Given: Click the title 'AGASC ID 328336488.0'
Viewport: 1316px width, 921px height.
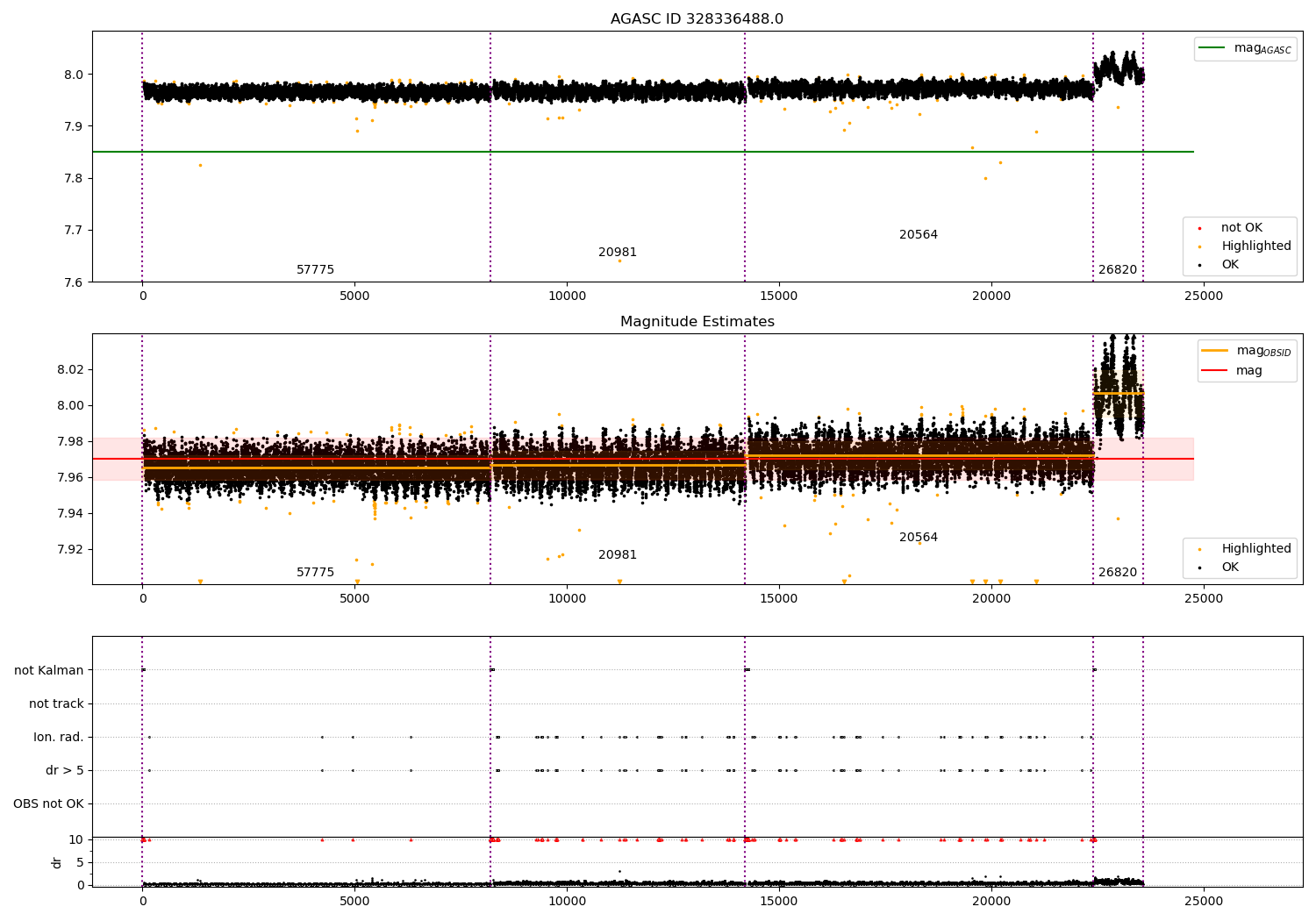Looking at the screenshot, I should [697, 19].
